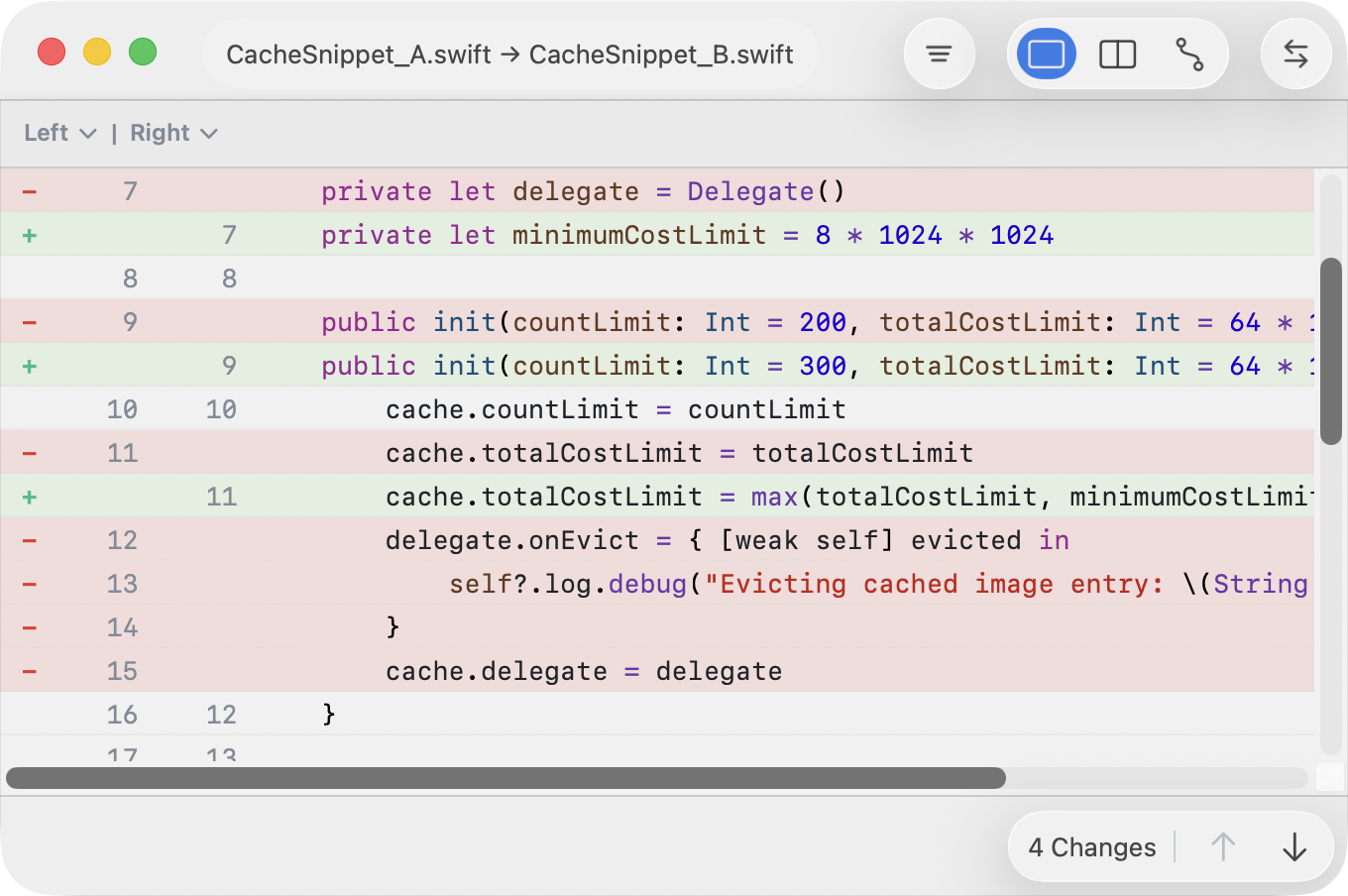
Task: Click the file title CacheSnippet_A.swift → CacheSnippet_B.swift
Action: coord(509,54)
